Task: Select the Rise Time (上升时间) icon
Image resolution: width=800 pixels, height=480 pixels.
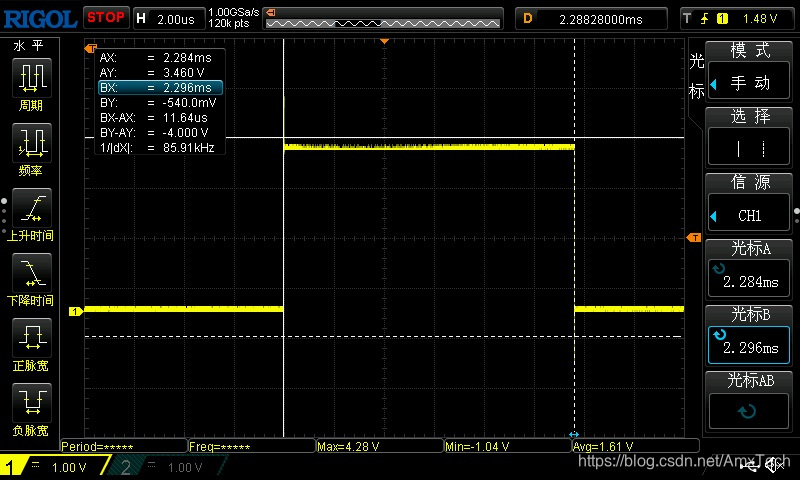Action: [32, 208]
